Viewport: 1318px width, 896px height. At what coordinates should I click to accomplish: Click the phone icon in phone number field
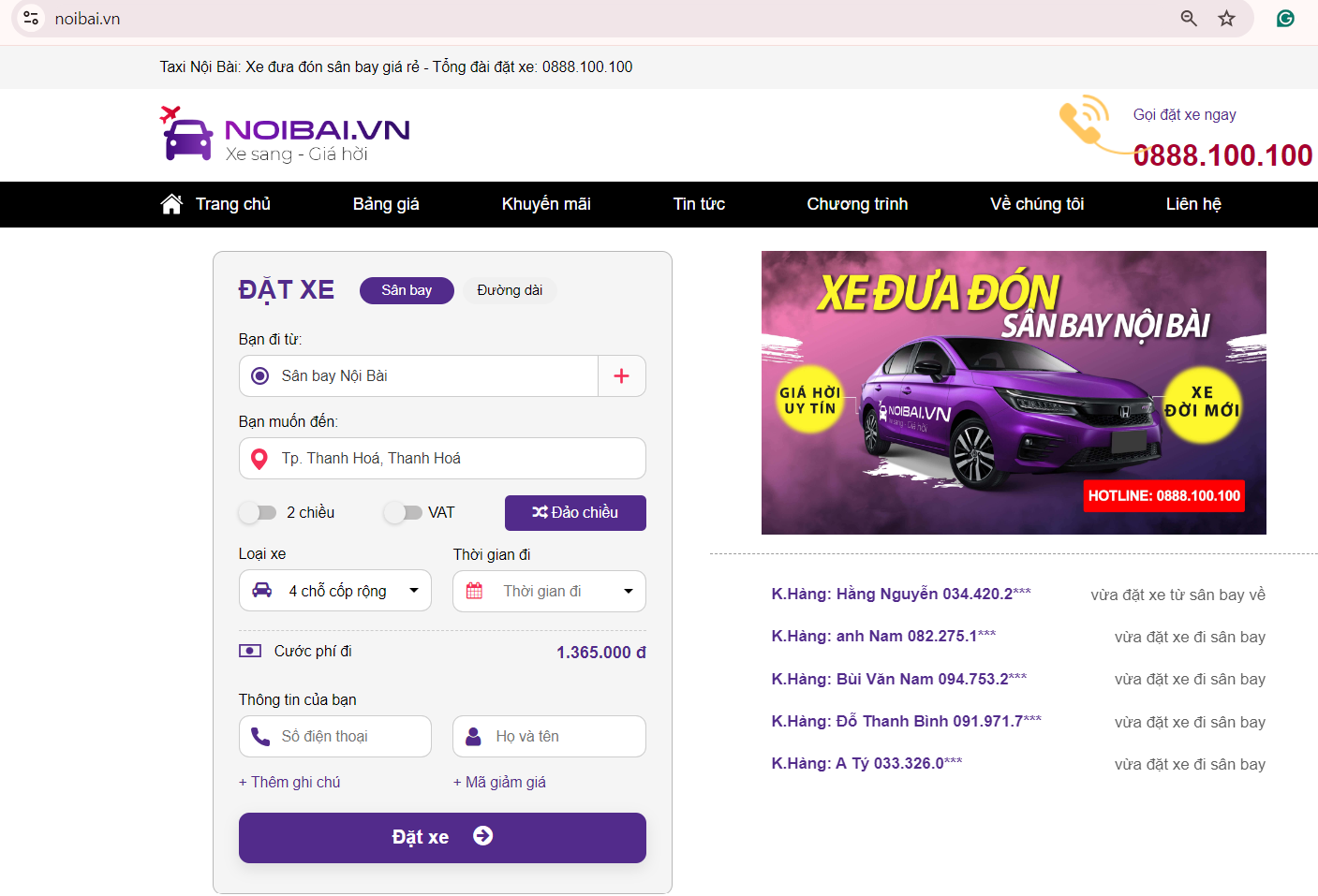(260, 737)
